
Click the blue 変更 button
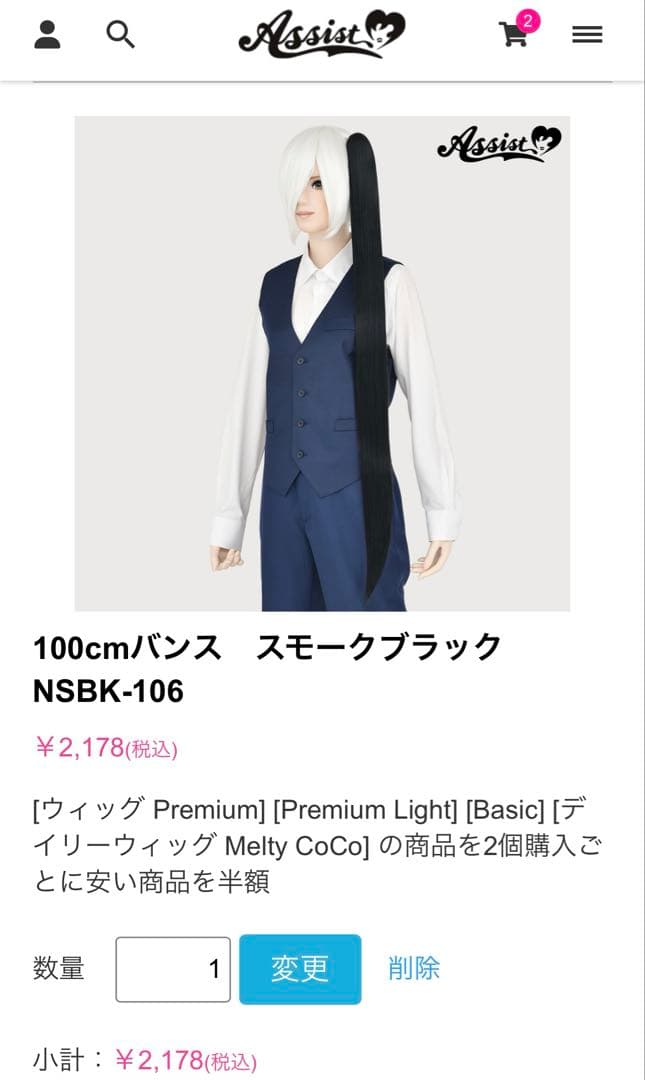300,969
